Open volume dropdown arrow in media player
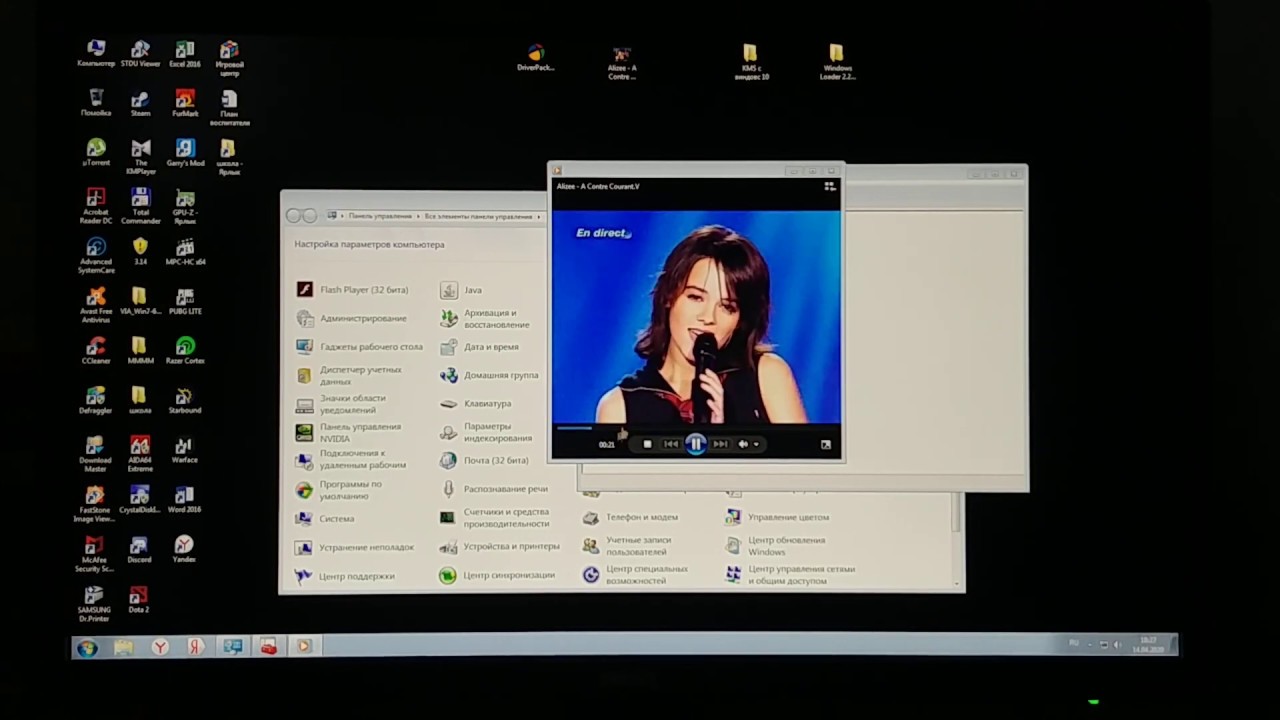Image resolution: width=1280 pixels, height=720 pixels. click(x=756, y=444)
